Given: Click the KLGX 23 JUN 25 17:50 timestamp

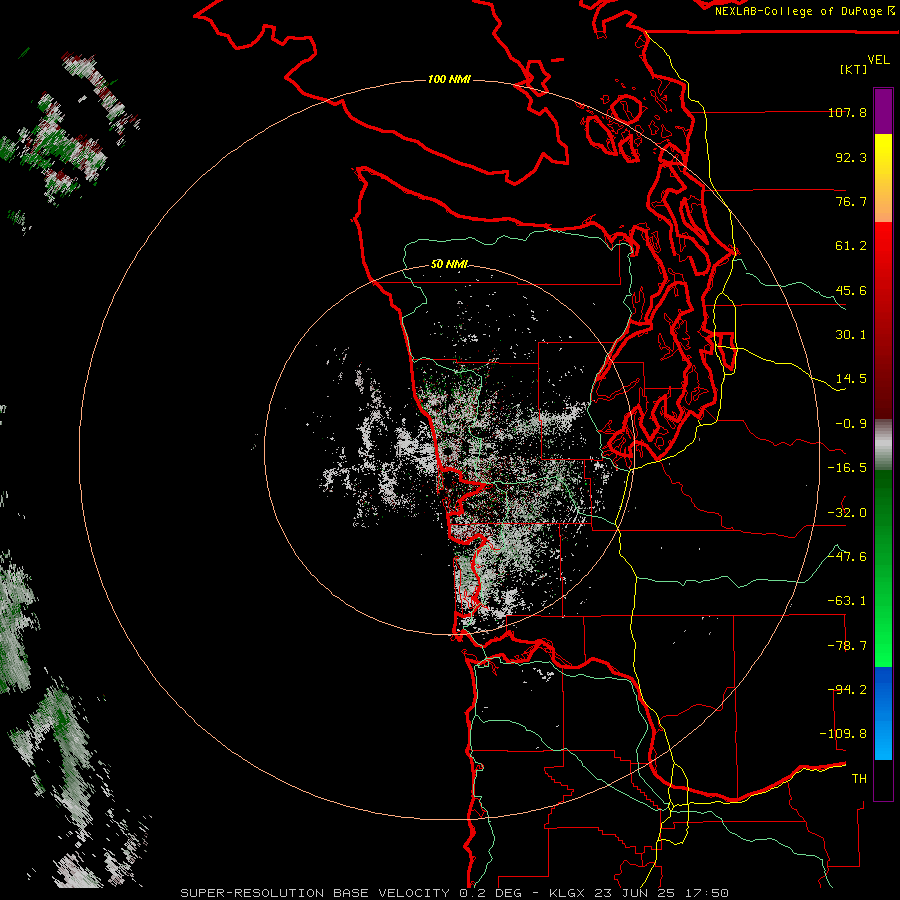Looking at the screenshot, I should pos(639,893).
